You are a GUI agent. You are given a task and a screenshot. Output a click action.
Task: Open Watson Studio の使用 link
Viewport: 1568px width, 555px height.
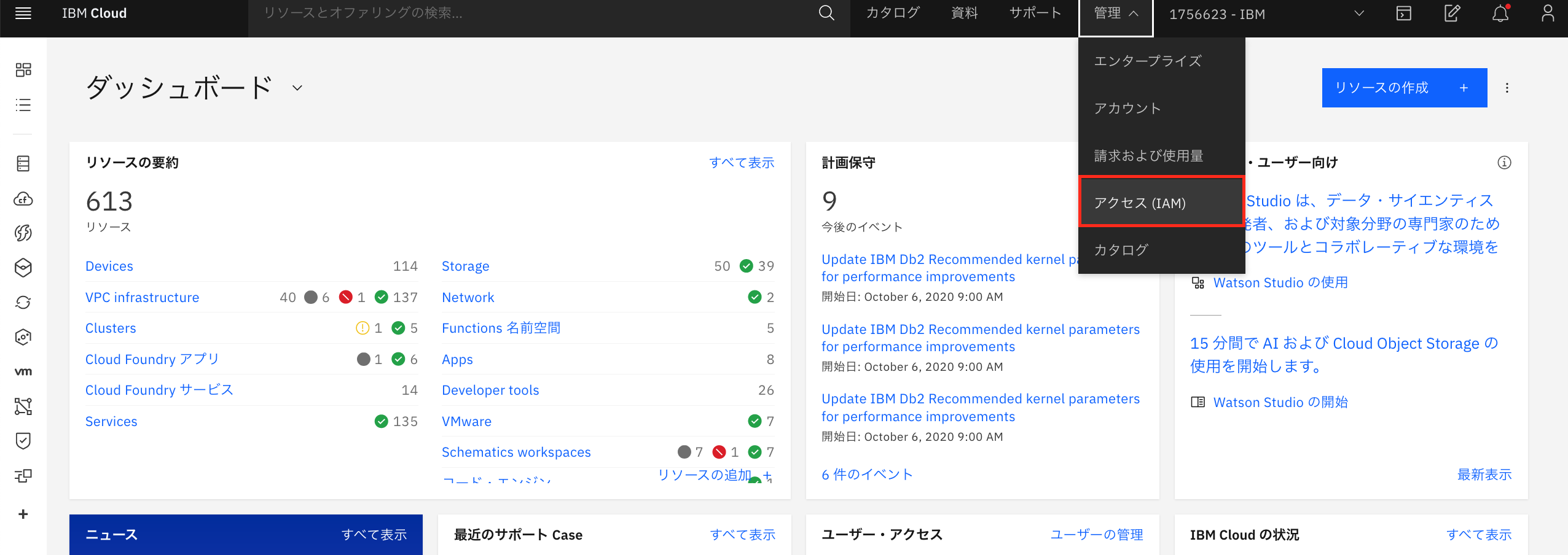pyautogui.click(x=1280, y=282)
